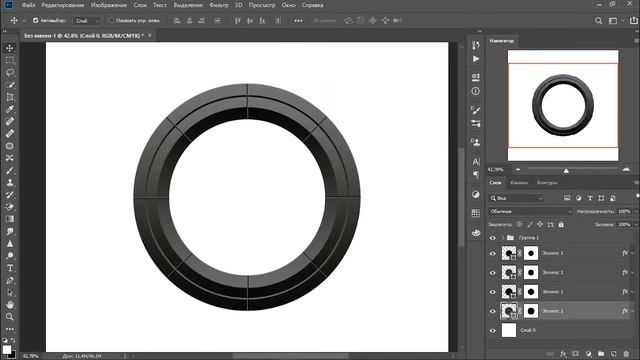Open the Справка menu

pyautogui.click(x=313, y=5)
